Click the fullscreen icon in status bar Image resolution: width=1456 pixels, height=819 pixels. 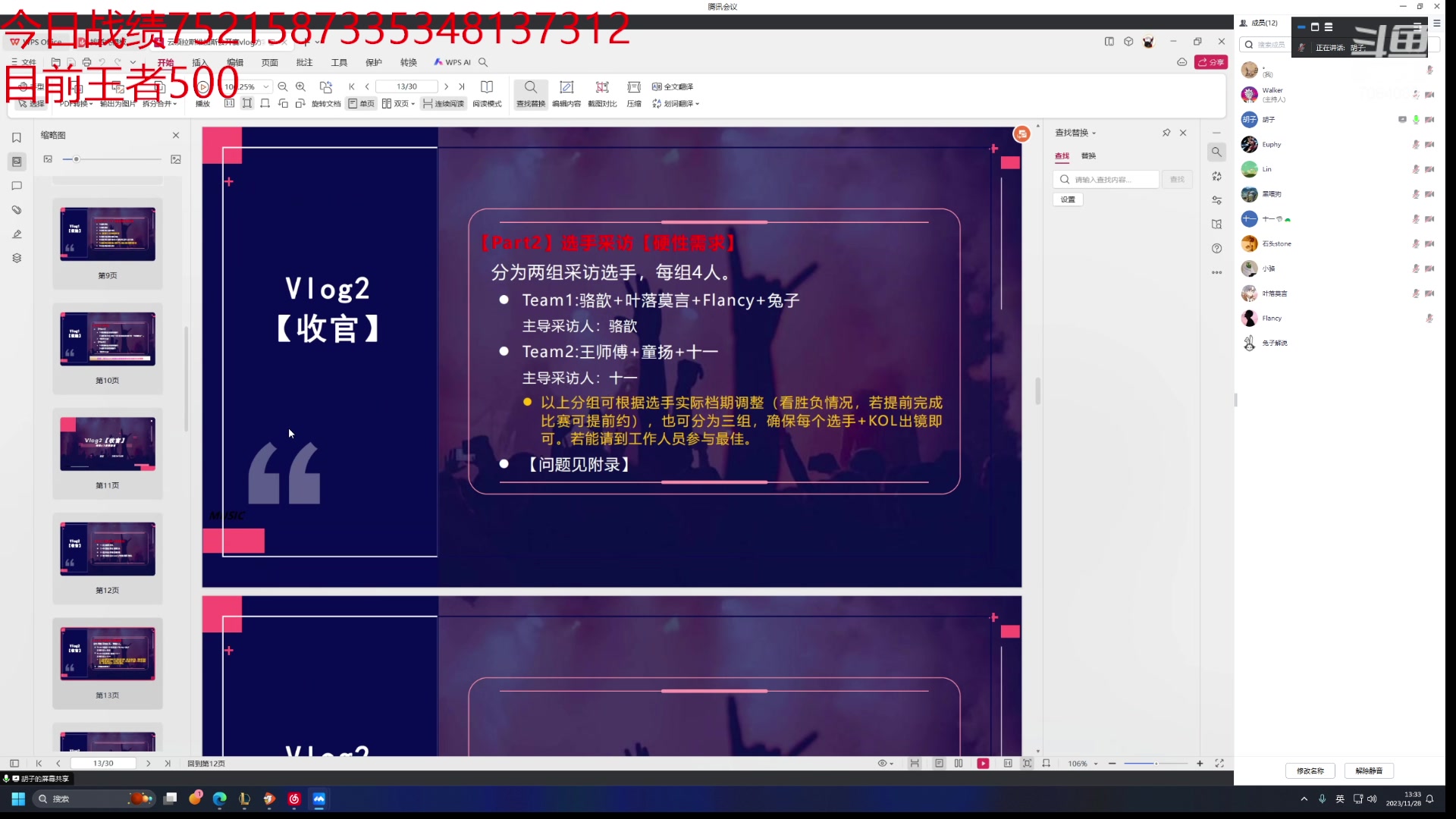click(x=1219, y=764)
